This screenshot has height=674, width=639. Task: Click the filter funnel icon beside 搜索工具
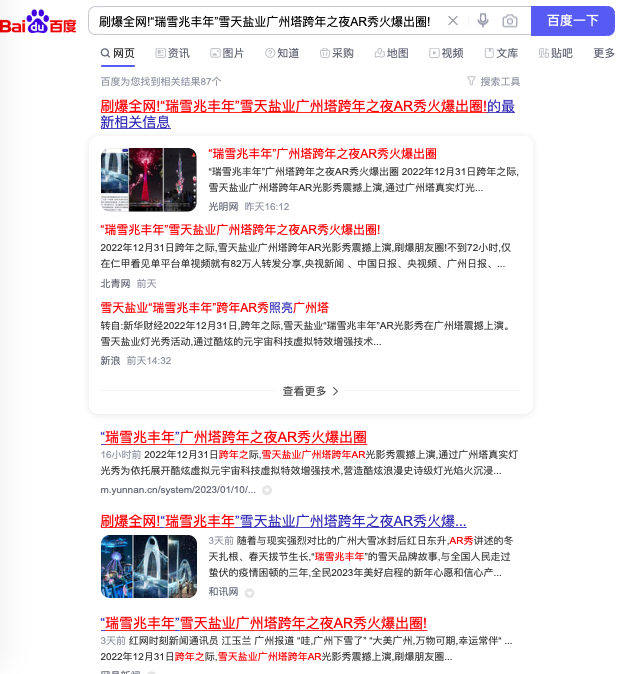pos(471,81)
